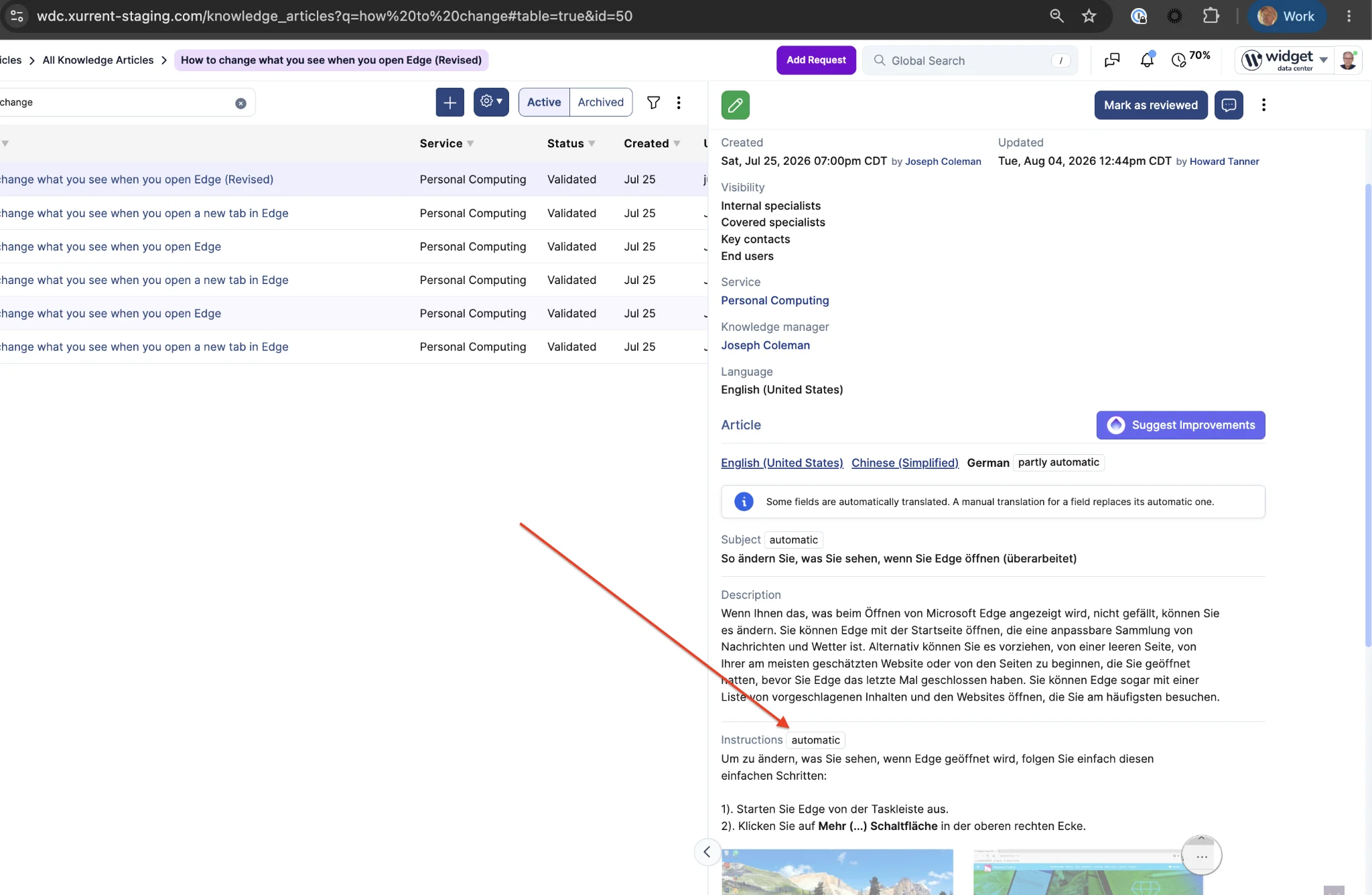Sort the list by the Created column
The height and width of the screenshot is (895, 1372).
point(652,143)
